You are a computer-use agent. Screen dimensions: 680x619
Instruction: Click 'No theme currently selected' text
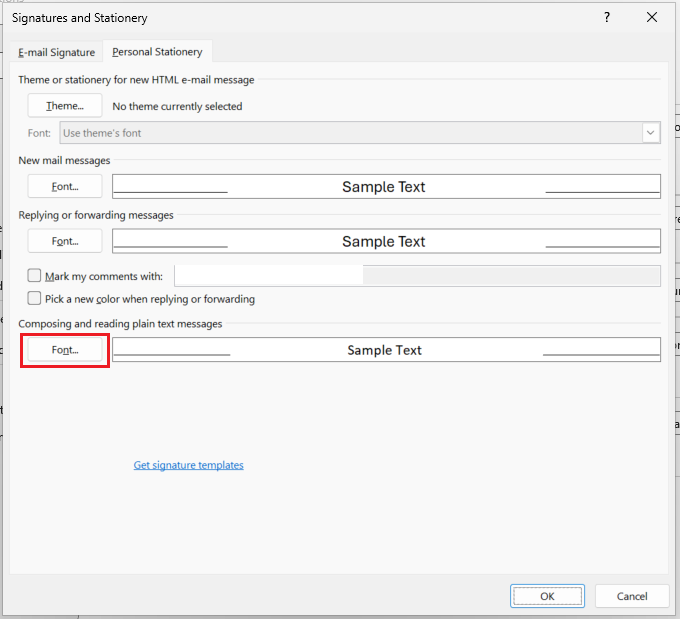coord(177,106)
